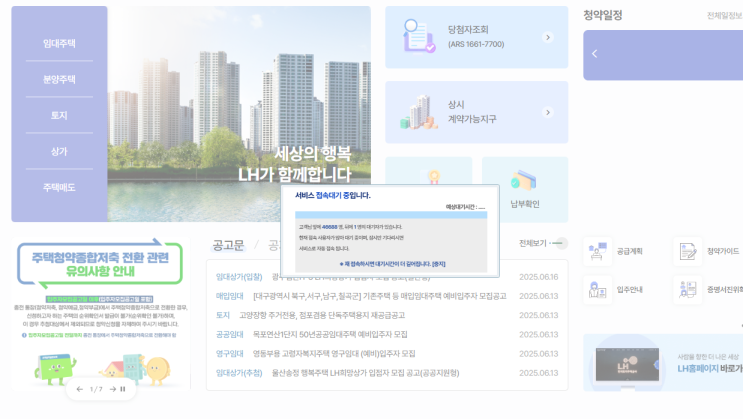Click the 공공임대 category label

tap(229, 335)
